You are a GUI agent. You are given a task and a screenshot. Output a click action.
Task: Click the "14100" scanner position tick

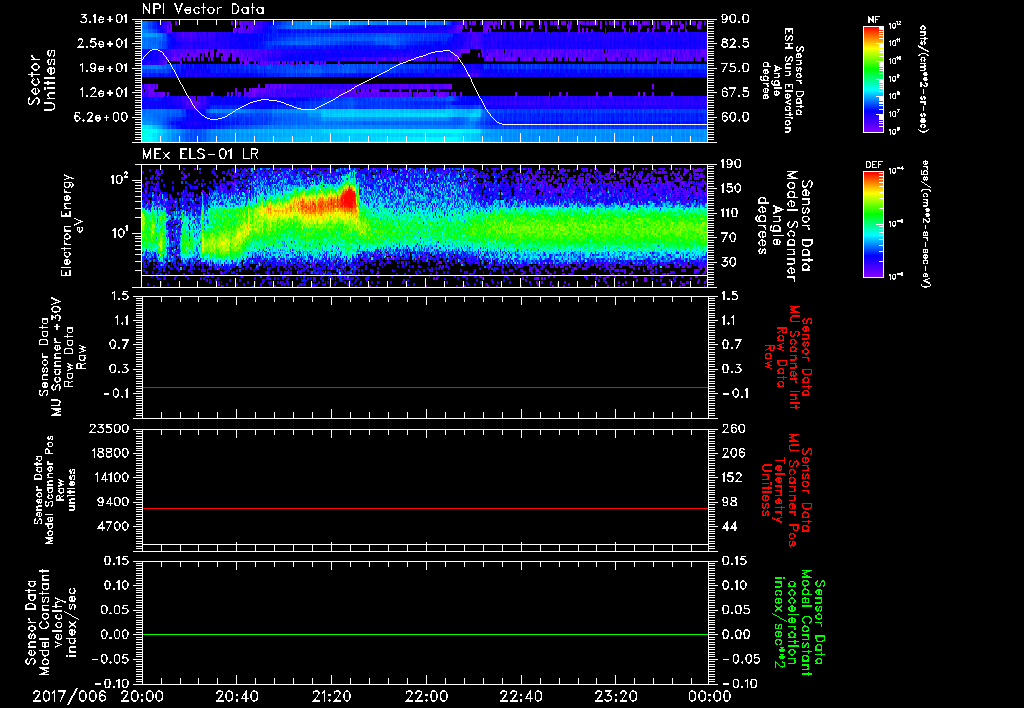(x=110, y=478)
